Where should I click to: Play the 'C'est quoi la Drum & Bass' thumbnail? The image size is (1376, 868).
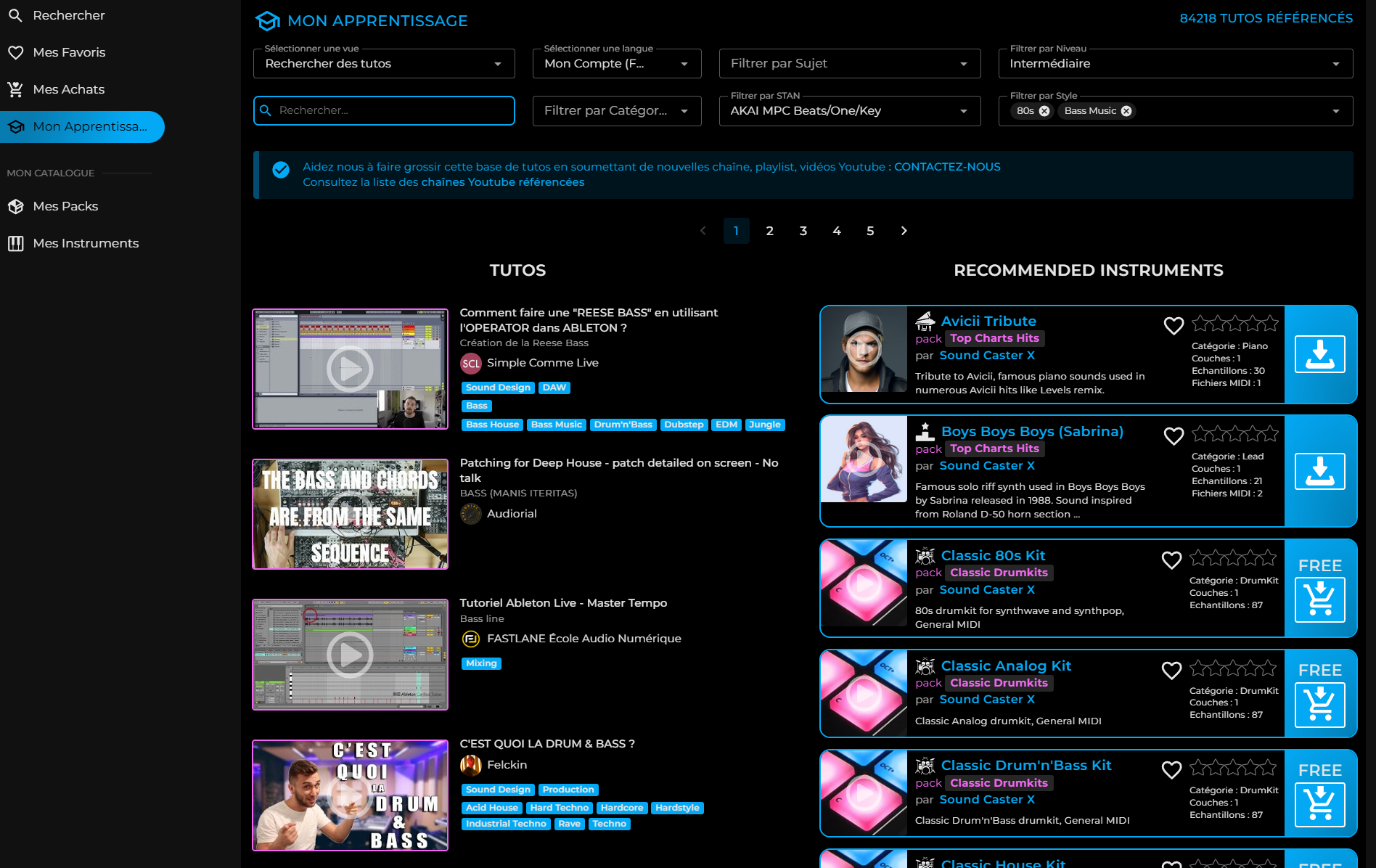[x=350, y=795]
